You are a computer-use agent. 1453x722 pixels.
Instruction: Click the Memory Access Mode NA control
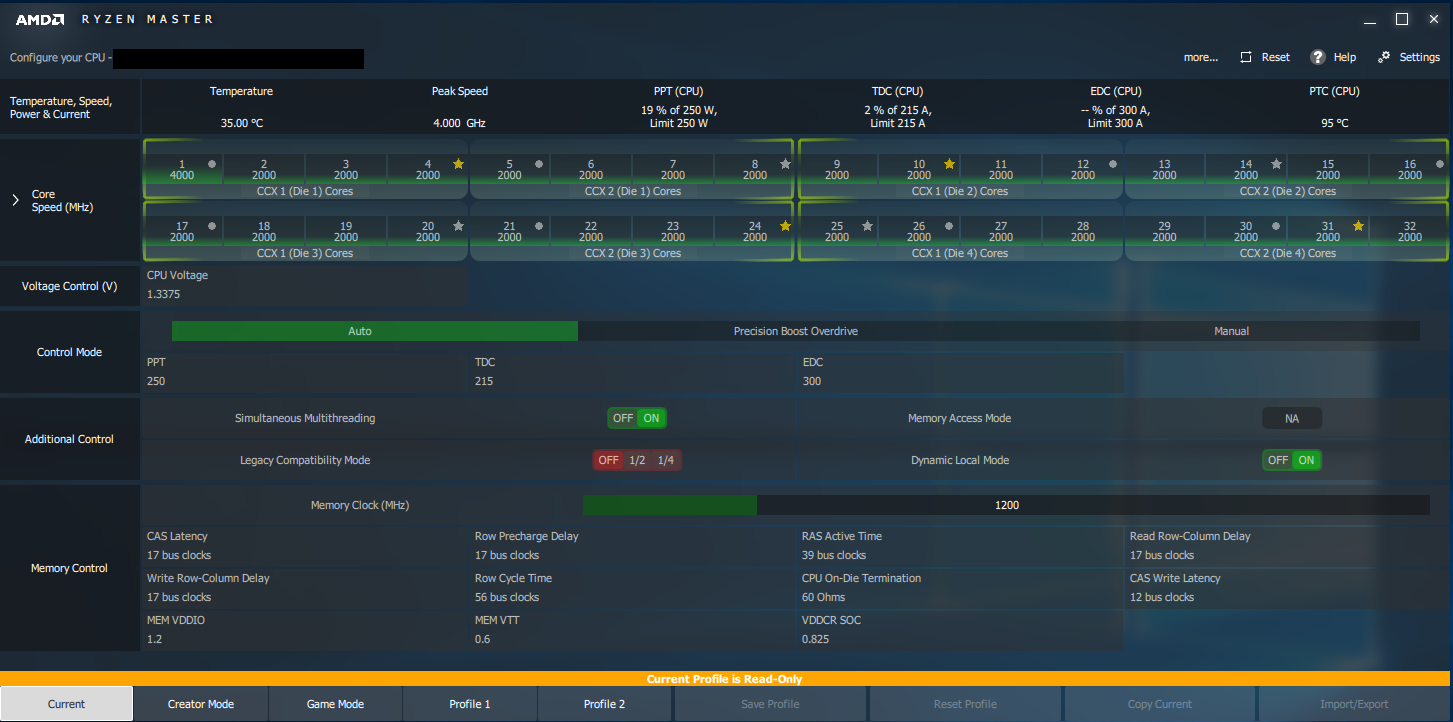point(1292,418)
